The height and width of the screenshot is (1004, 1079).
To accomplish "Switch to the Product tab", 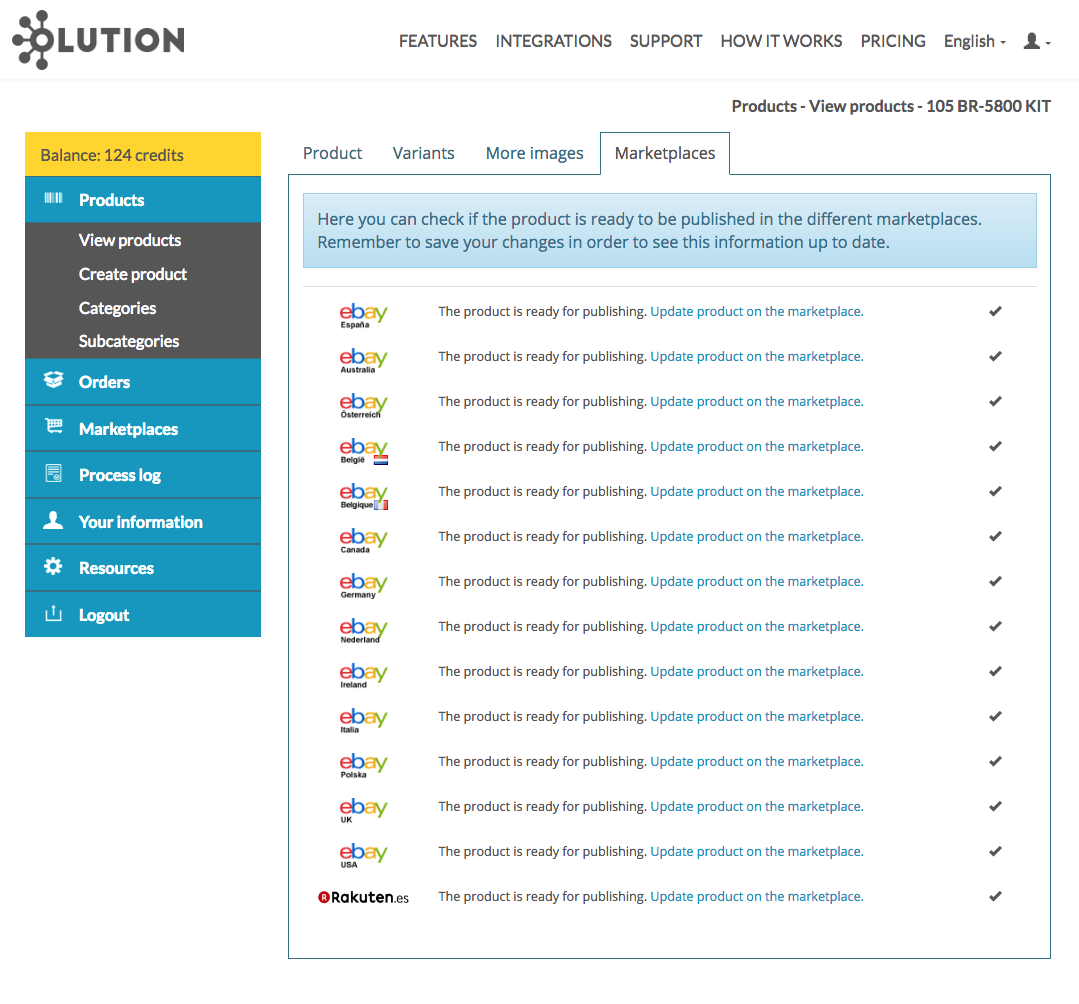I will (332, 153).
